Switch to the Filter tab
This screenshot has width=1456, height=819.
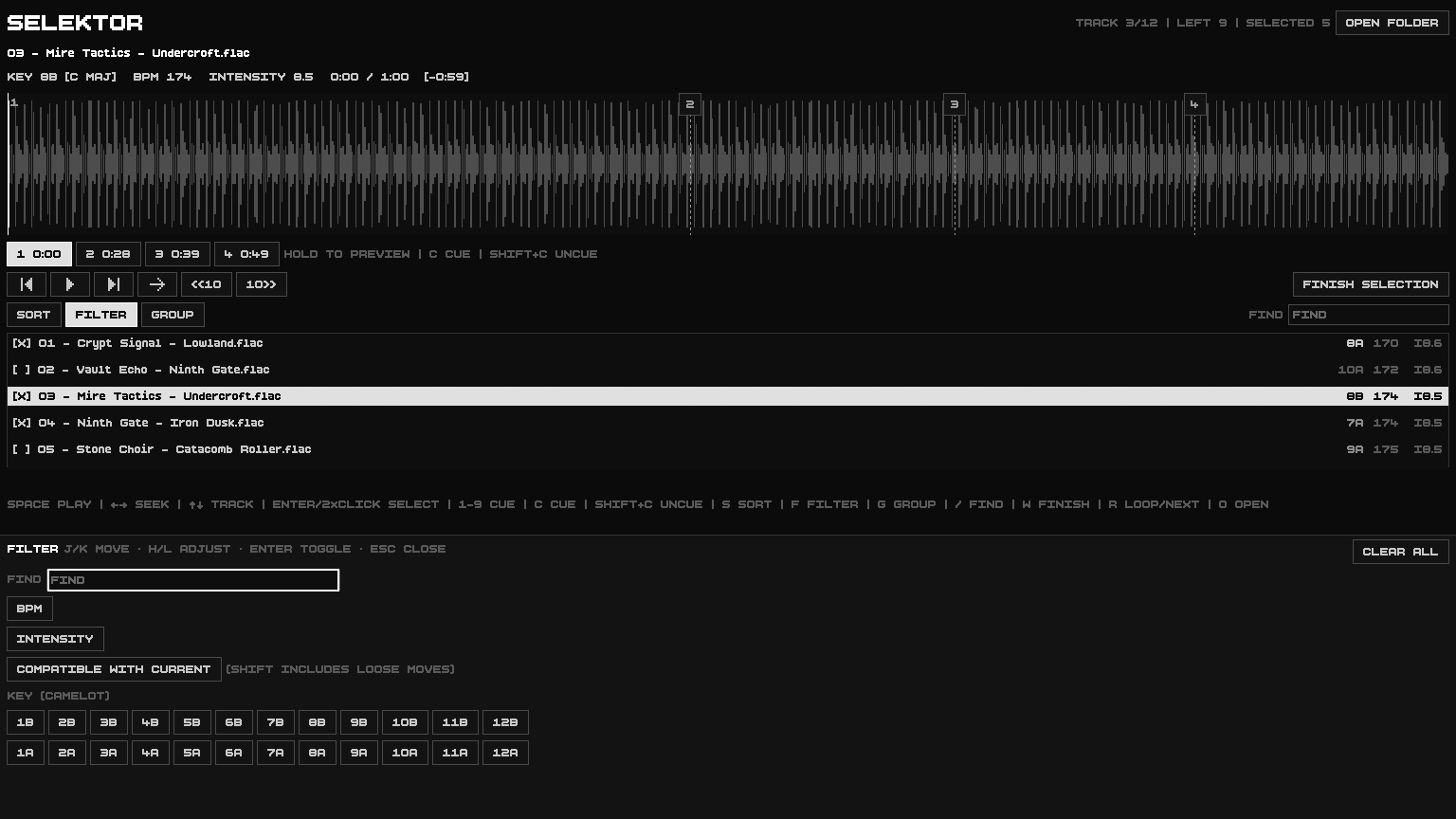click(x=100, y=315)
